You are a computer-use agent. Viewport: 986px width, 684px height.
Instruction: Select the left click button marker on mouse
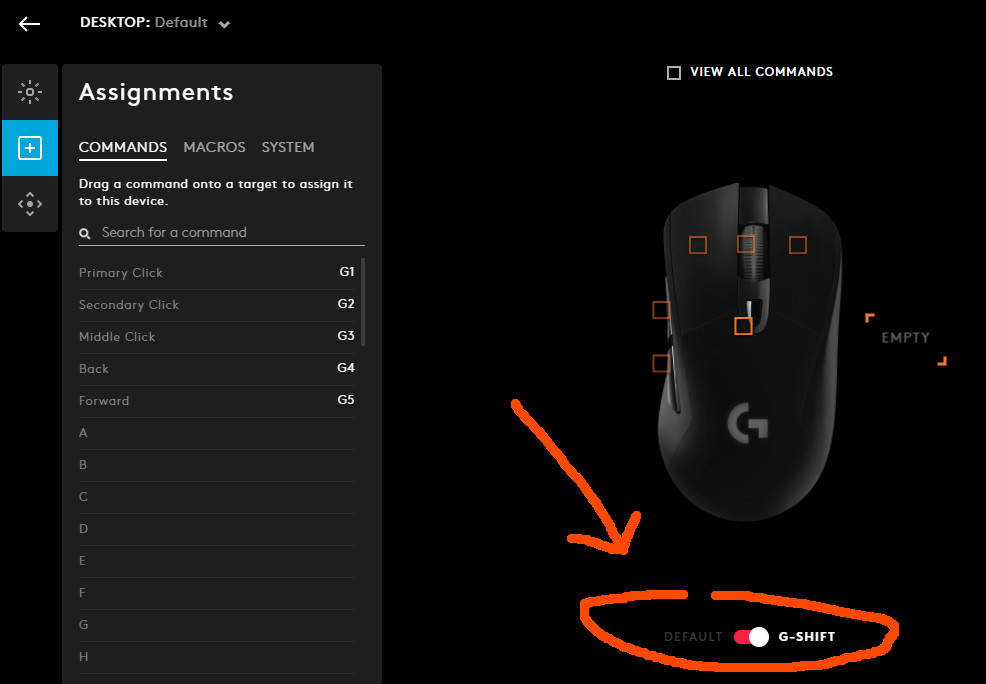pyautogui.click(x=698, y=244)
